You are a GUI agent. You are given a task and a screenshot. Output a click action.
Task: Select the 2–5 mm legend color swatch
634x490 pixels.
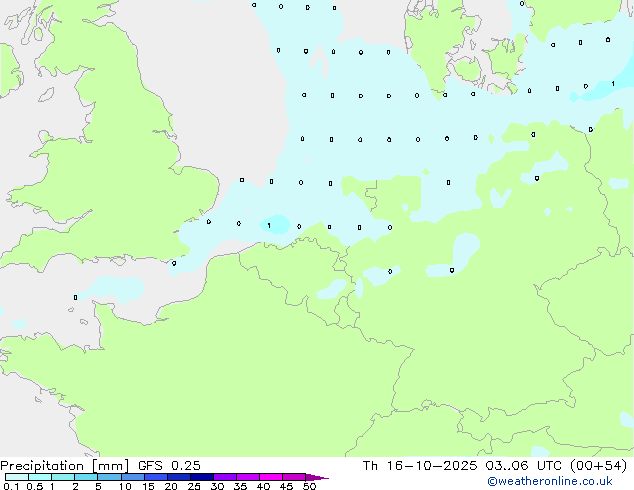pyautogui.click(x=86, y=477)
